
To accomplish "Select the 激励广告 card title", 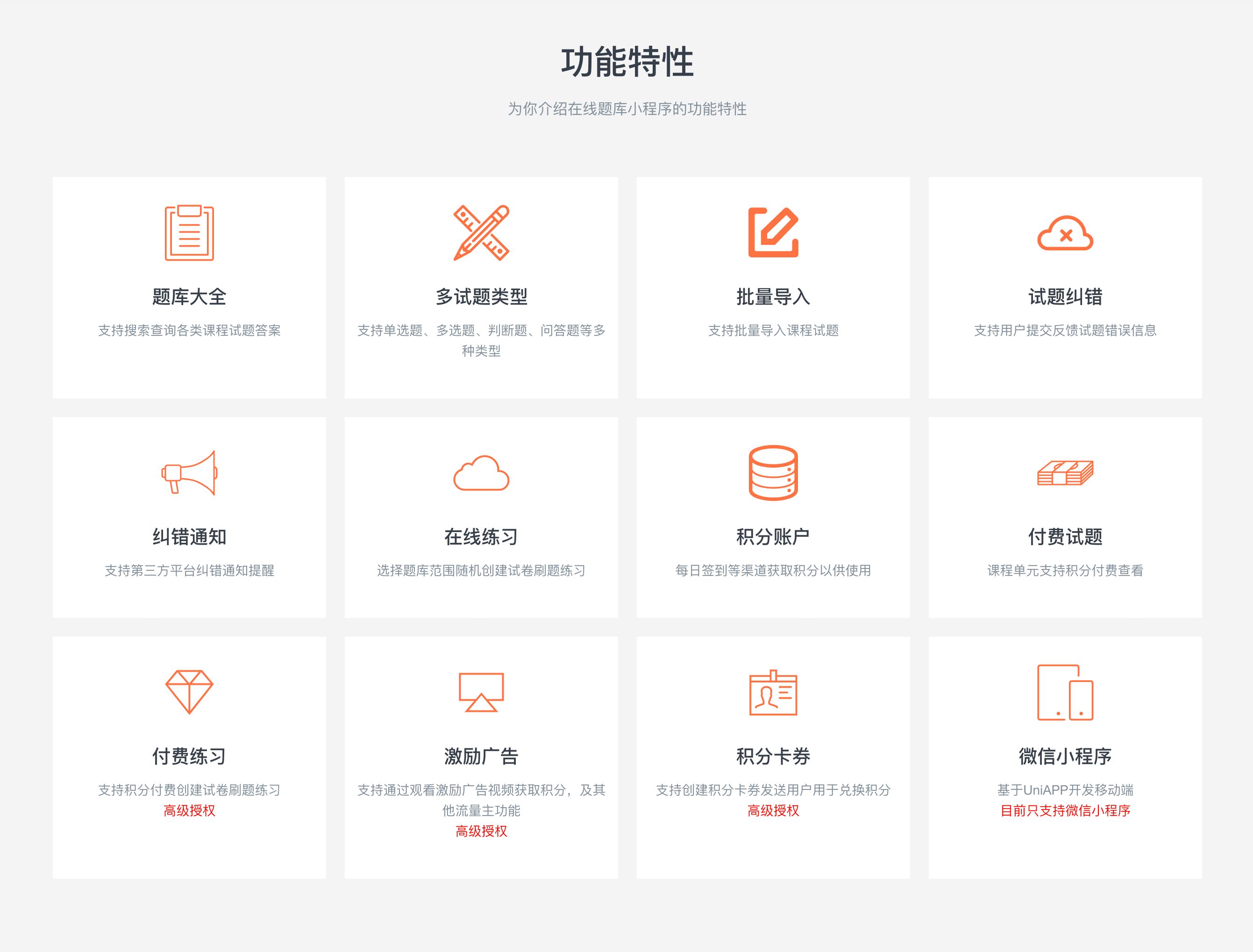I will [x=481, y=756].
